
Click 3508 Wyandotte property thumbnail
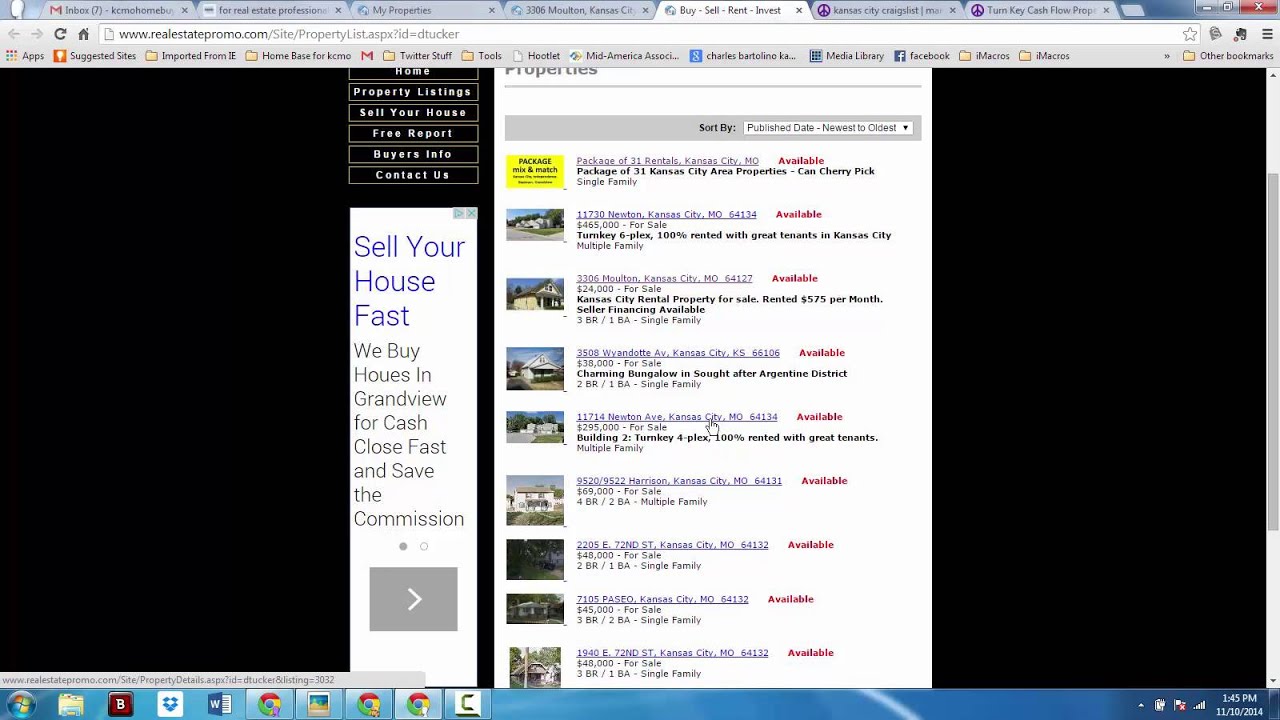coord(535,368)
